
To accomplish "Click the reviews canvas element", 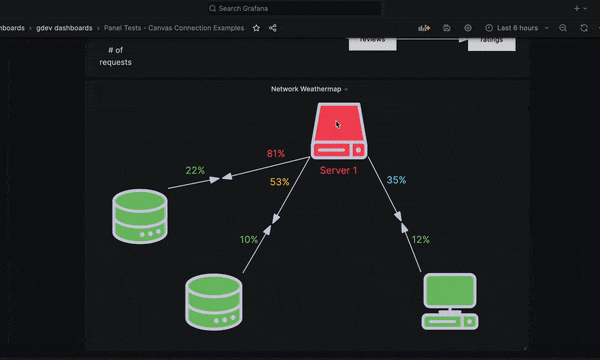I will click(x=373, y=43).
